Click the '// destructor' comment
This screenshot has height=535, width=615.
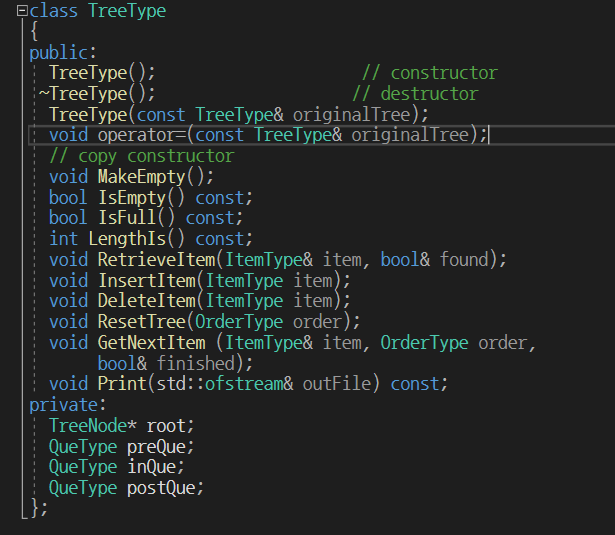point(415,94)
